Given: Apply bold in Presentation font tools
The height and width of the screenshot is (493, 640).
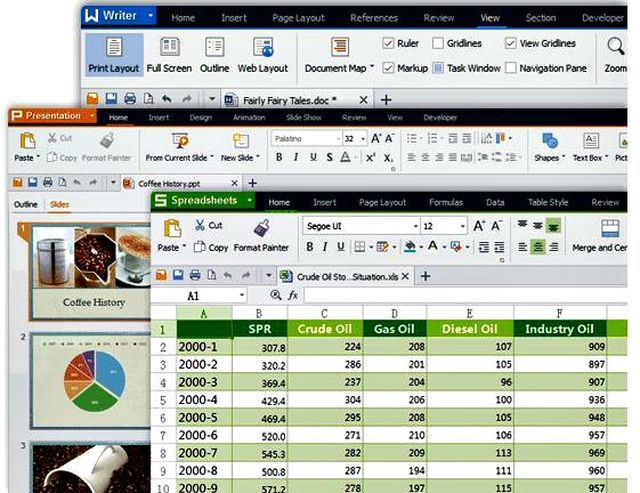Looking at the screenshot, I should 279,157.
